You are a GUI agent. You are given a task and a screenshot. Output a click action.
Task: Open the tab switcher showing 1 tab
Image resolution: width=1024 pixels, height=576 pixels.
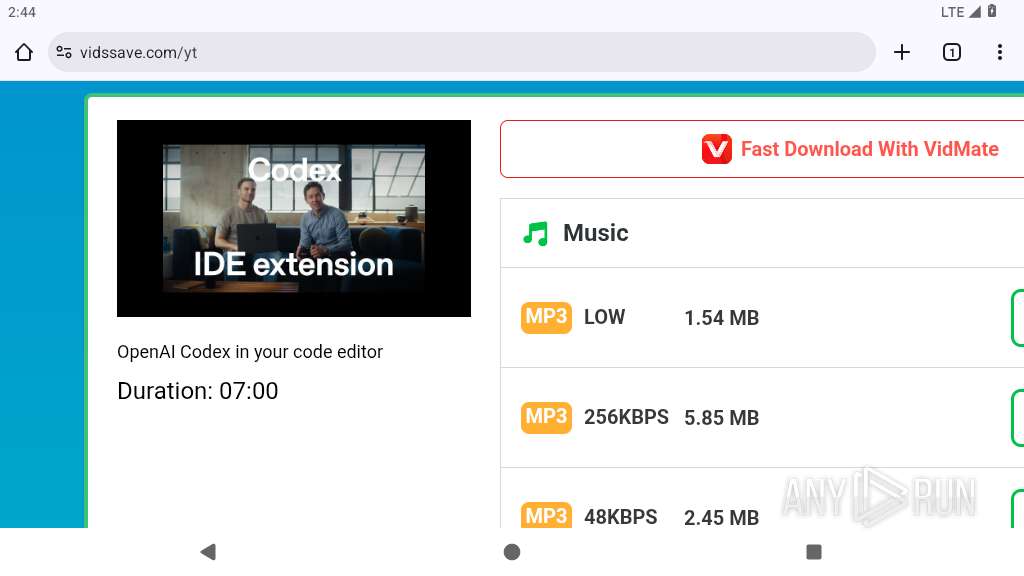[952, 52]
